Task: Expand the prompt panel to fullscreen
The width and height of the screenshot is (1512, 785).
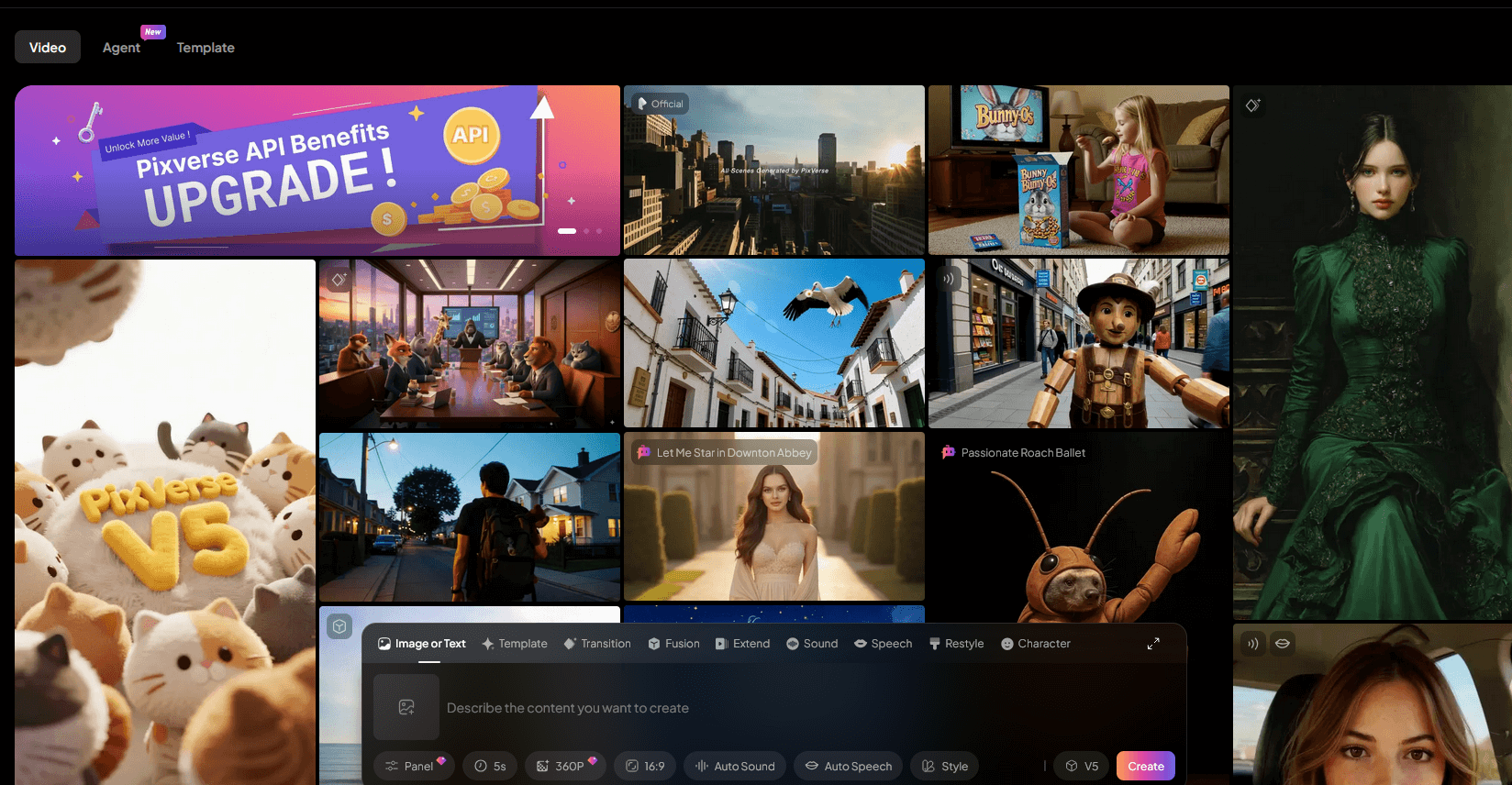Action: [x=1153, y=644]
